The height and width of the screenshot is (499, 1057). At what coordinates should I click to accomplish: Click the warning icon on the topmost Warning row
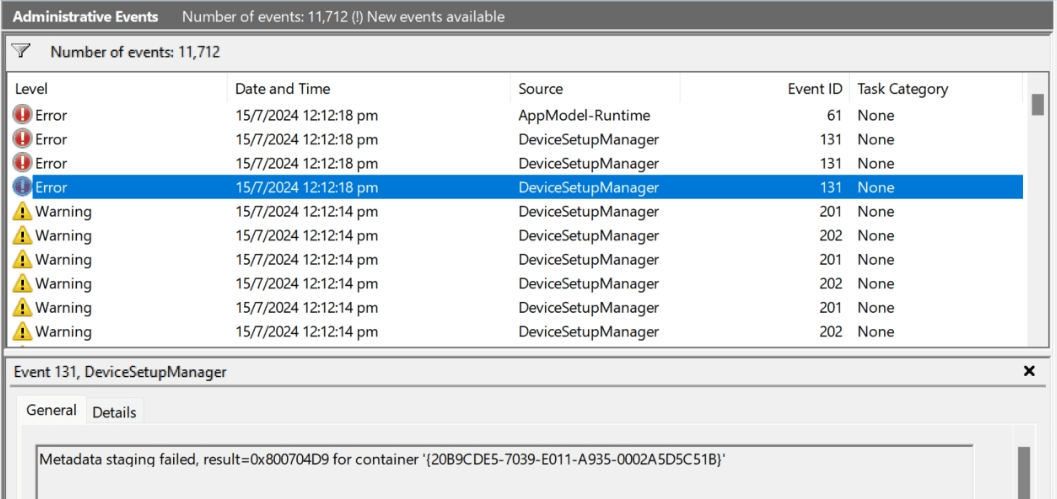coord(22,212)
